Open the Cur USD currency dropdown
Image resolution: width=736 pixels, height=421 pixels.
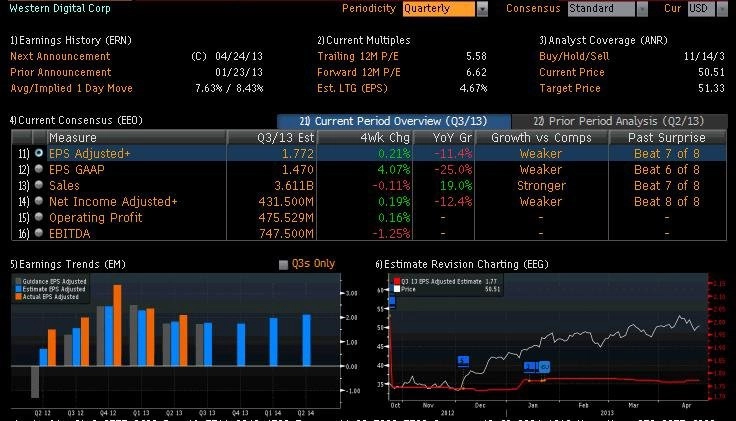(701, 9)
